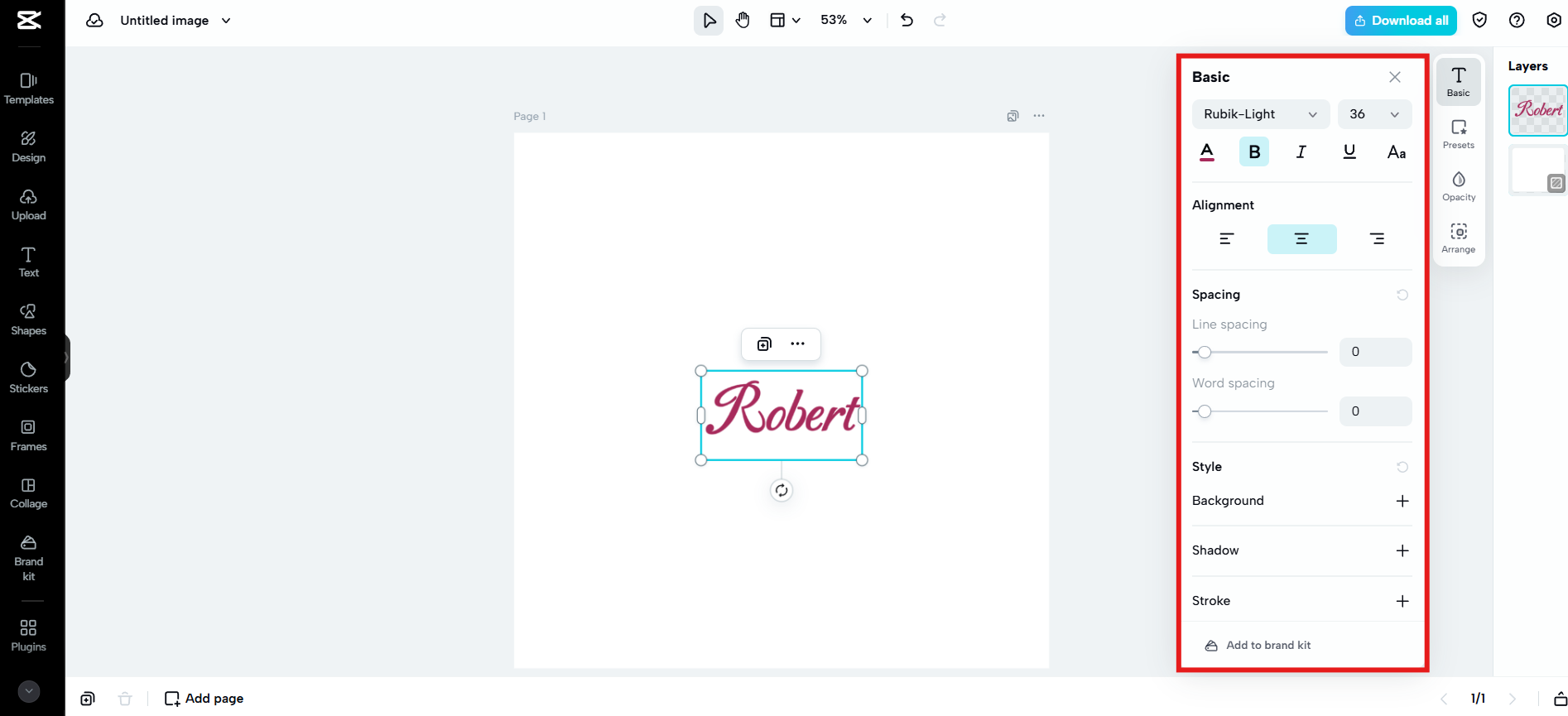Click Add page button
The width and height of the screenshot is (1568, 716).
(204, 699)
